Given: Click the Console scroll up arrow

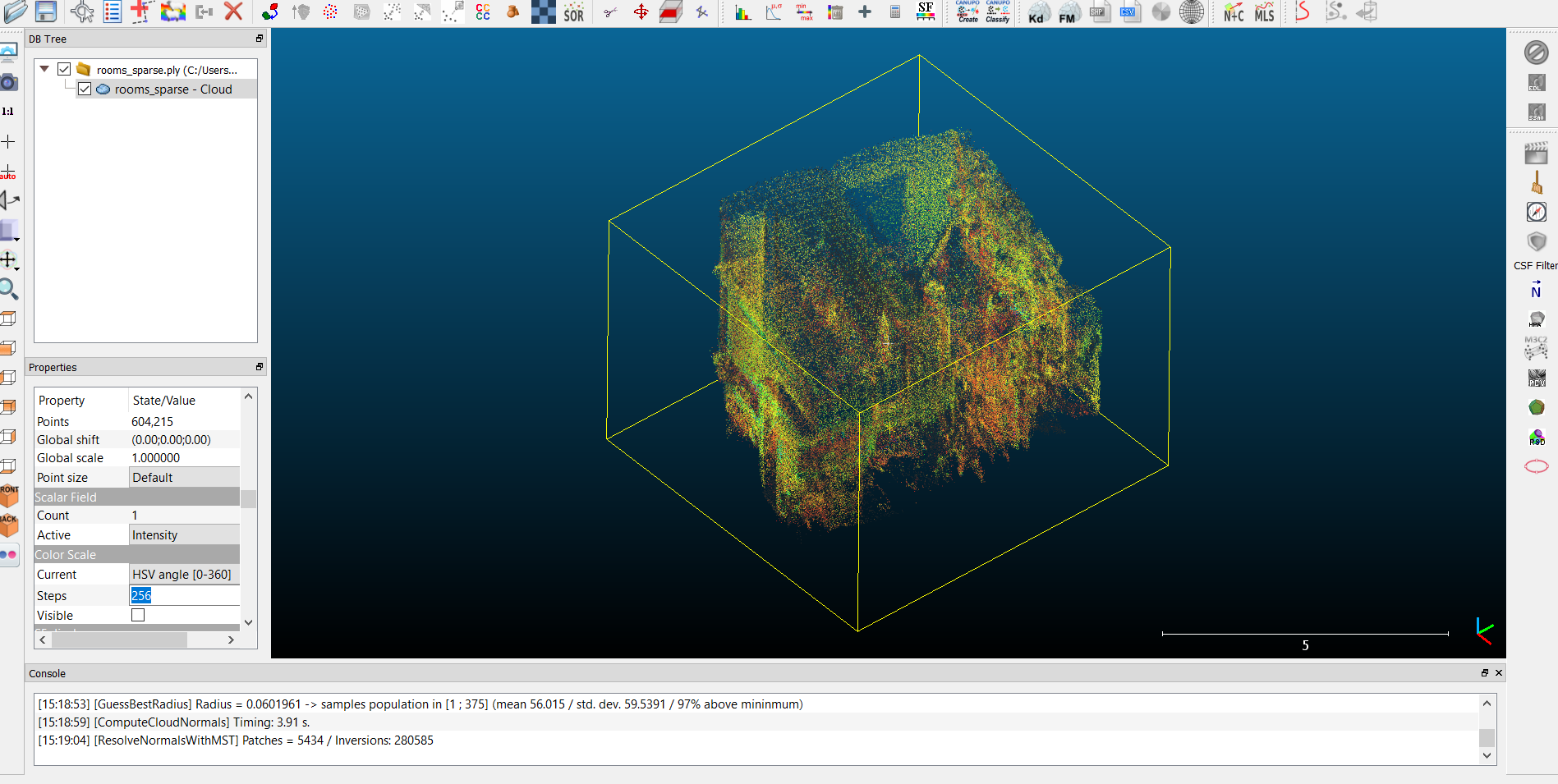Looking at the screenshot, I should coord(1487,704).
